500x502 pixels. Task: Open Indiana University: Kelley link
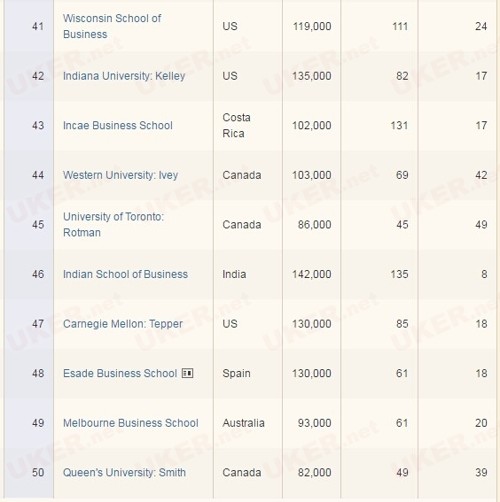[124, 76]
